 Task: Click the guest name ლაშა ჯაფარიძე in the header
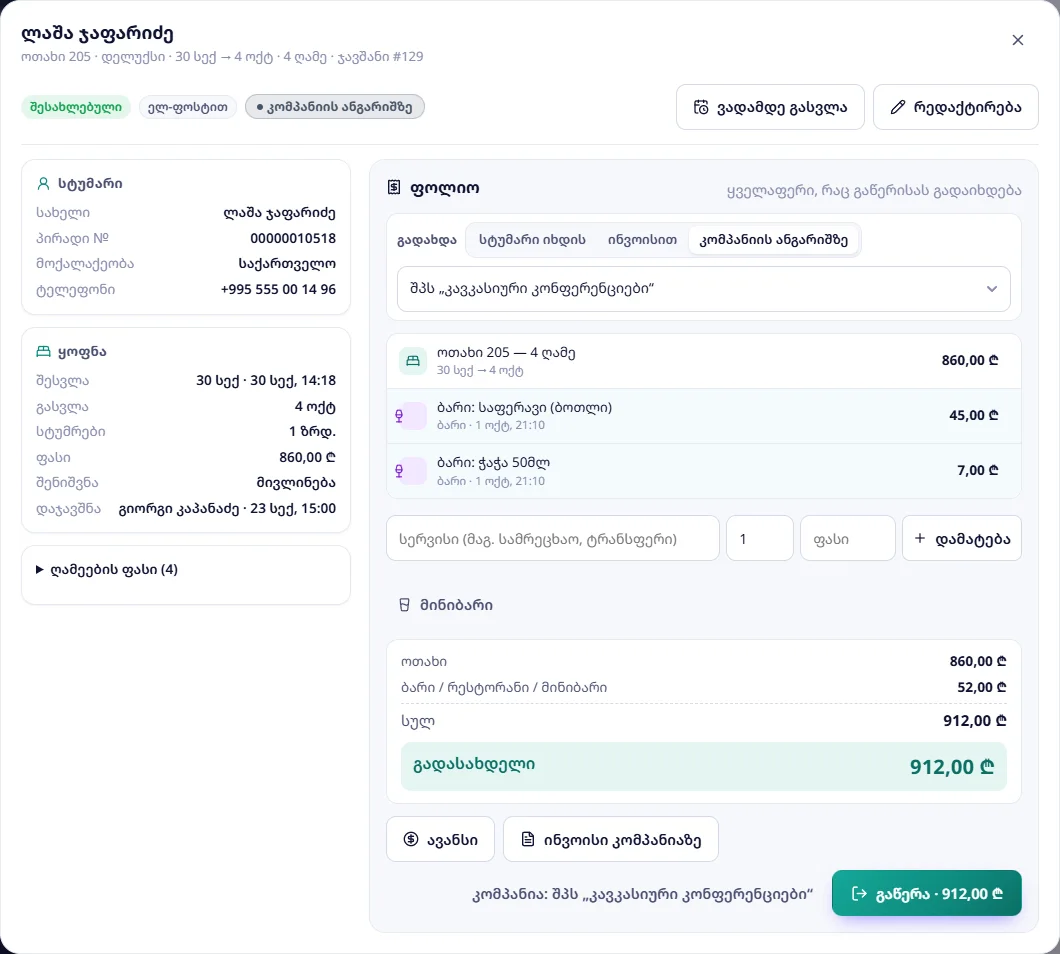(x=97, y=33)
